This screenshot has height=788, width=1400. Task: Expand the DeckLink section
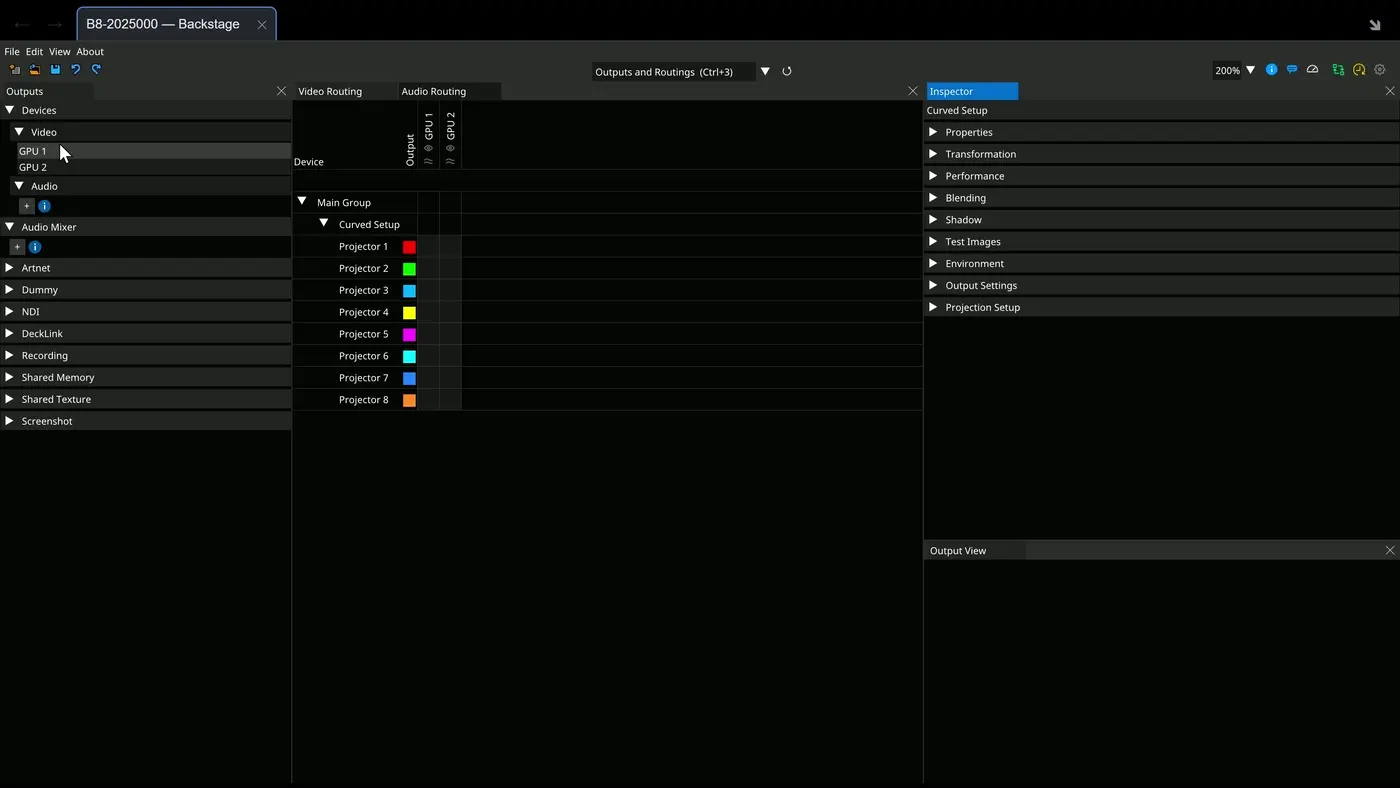coord(9,334)
